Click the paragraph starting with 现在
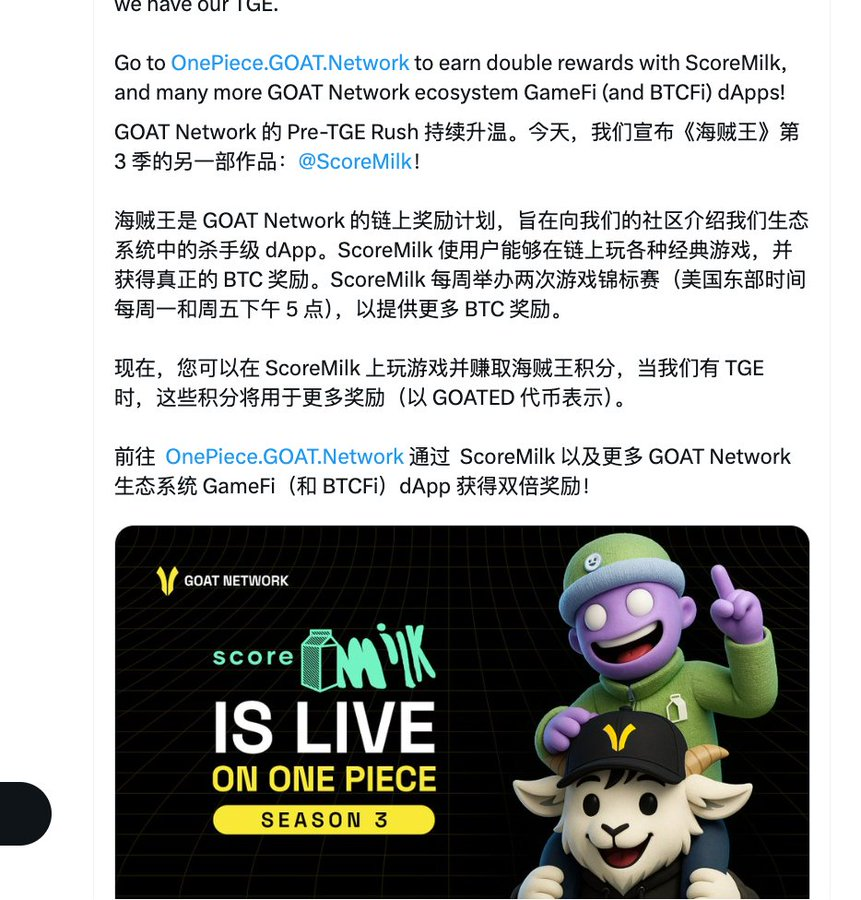This screenshot has width=861, height=900. (x=439, y=383)
